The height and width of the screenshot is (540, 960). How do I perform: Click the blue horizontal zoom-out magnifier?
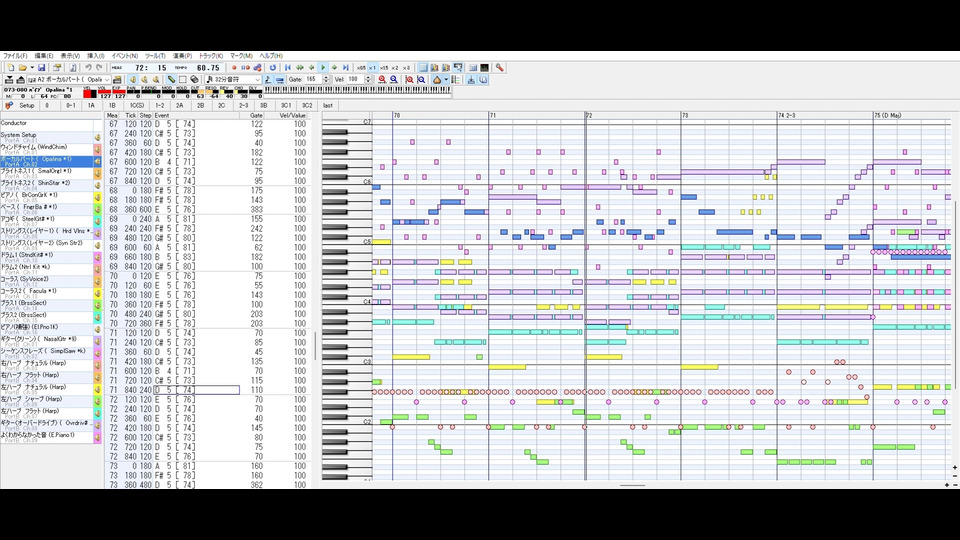394,80
